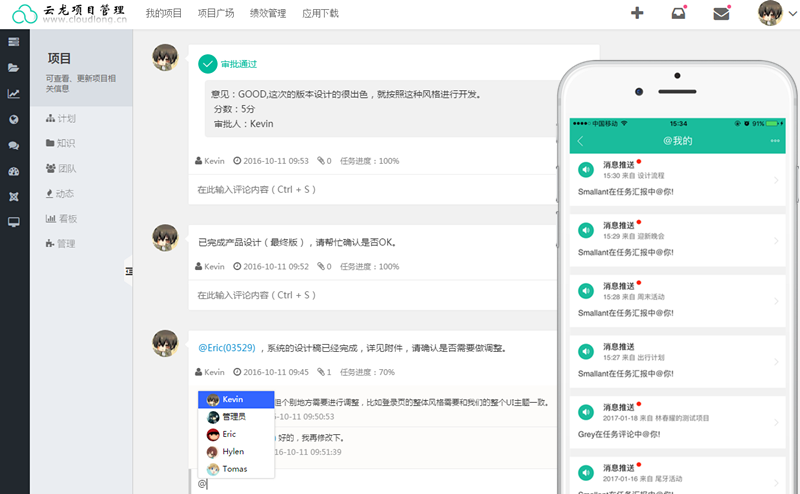Image resolution: width=800 pixels, height=494 pixels.
Task: Click the monitor icon in dark sidebar
Action: pos(14,222)
